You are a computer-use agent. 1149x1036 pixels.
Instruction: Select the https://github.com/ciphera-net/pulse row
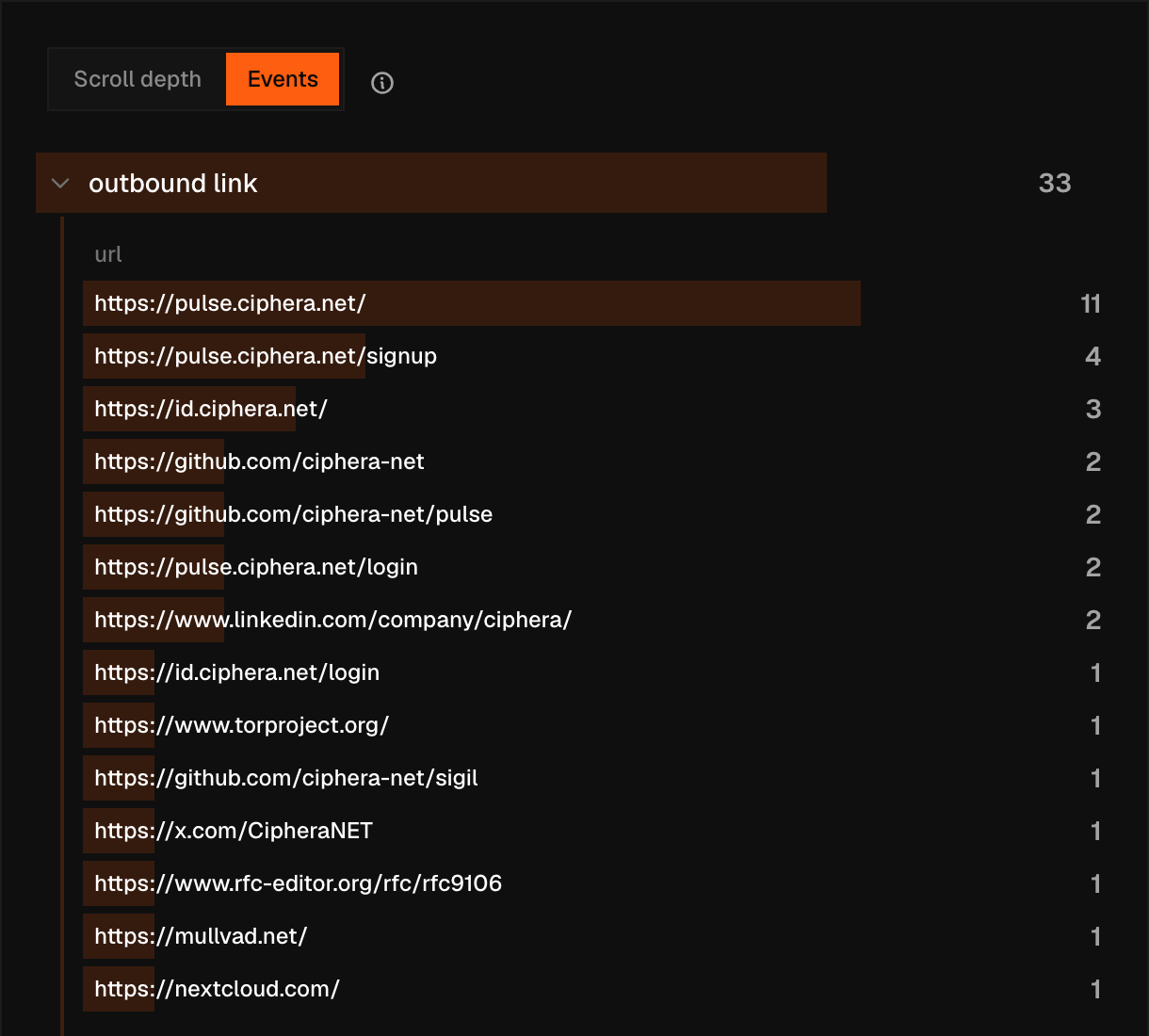[597, 514]
